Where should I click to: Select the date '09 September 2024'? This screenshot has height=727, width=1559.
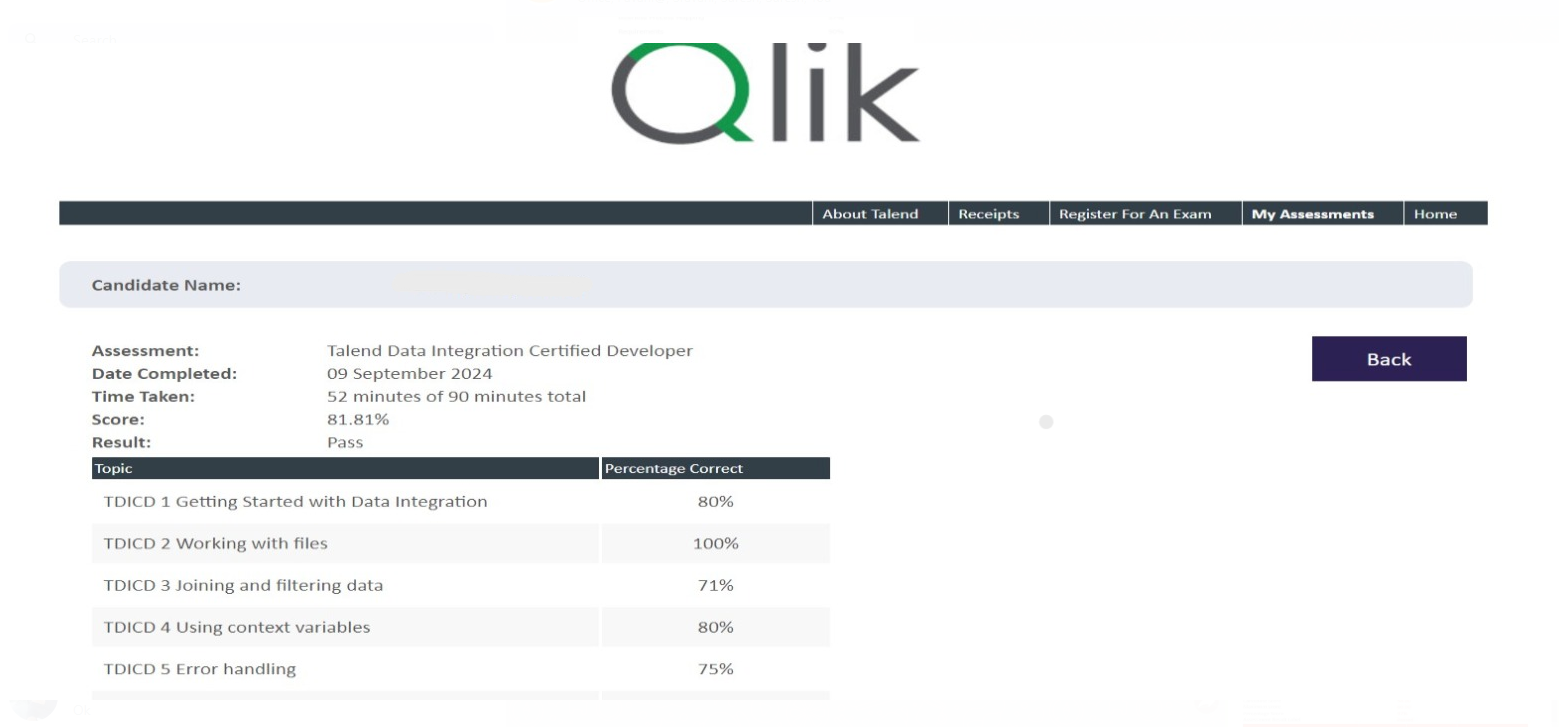pyautogui.click(x=410, y=374)
